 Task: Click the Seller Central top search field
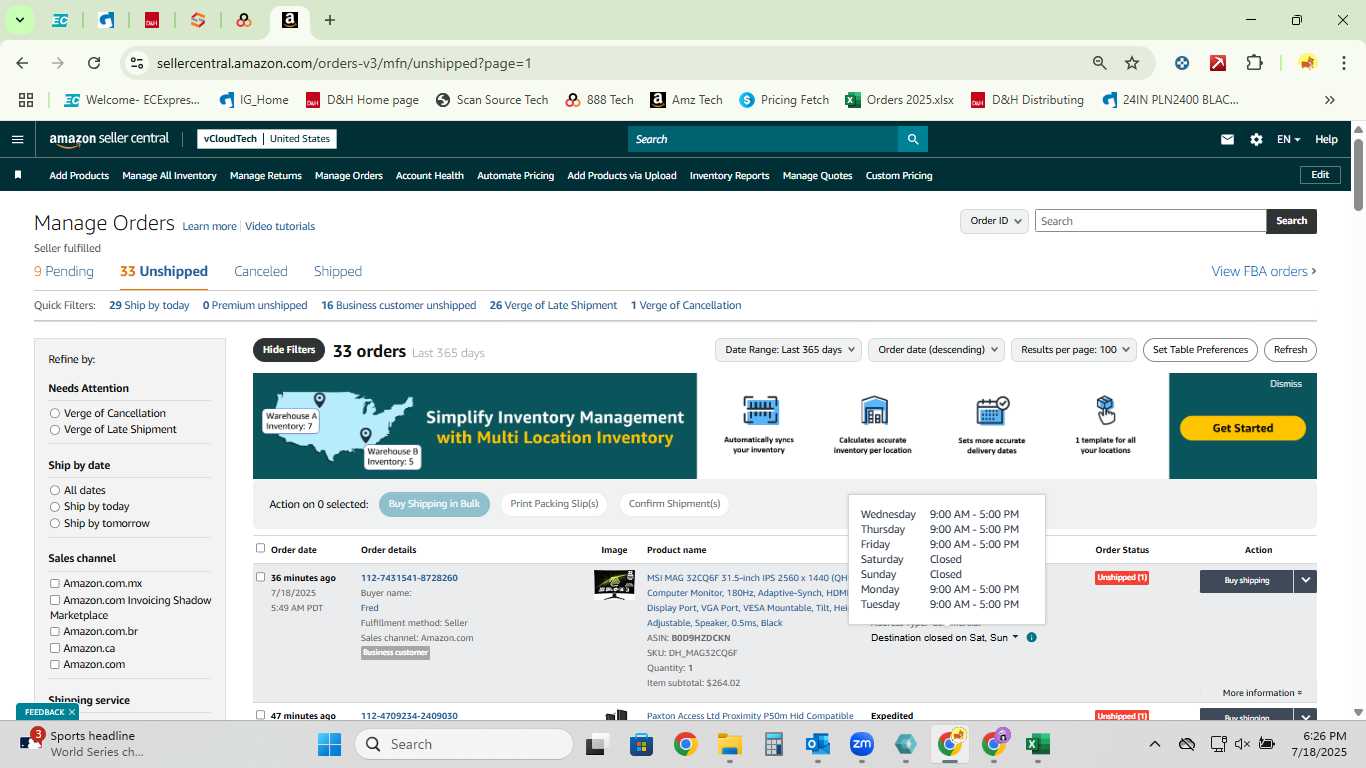coord(762,139)
